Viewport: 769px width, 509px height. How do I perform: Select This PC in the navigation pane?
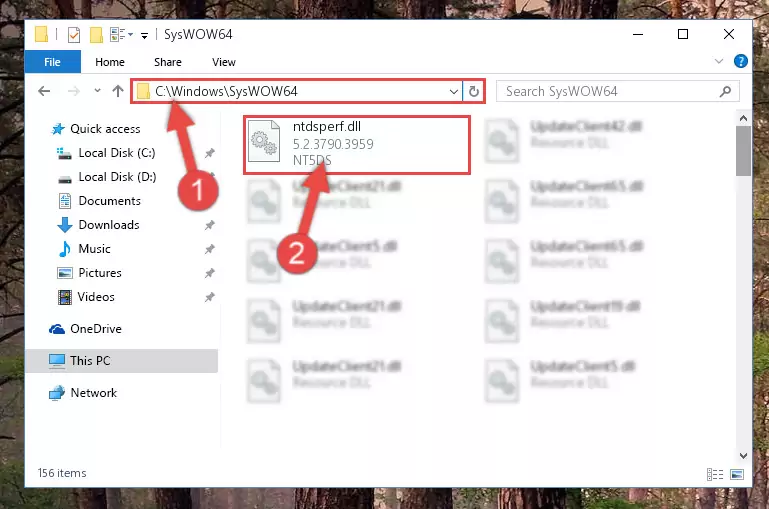[x=122, y=360]
